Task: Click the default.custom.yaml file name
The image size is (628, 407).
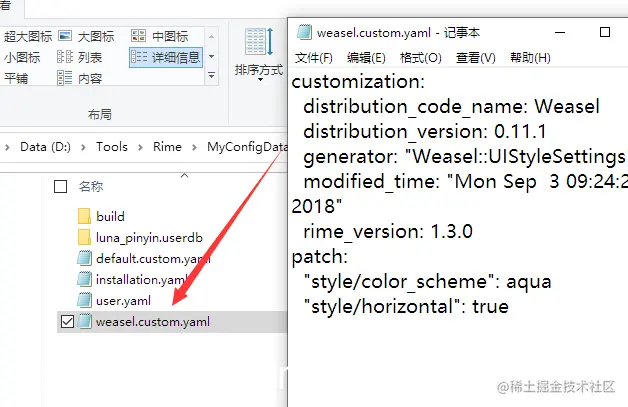Action: 153,259
